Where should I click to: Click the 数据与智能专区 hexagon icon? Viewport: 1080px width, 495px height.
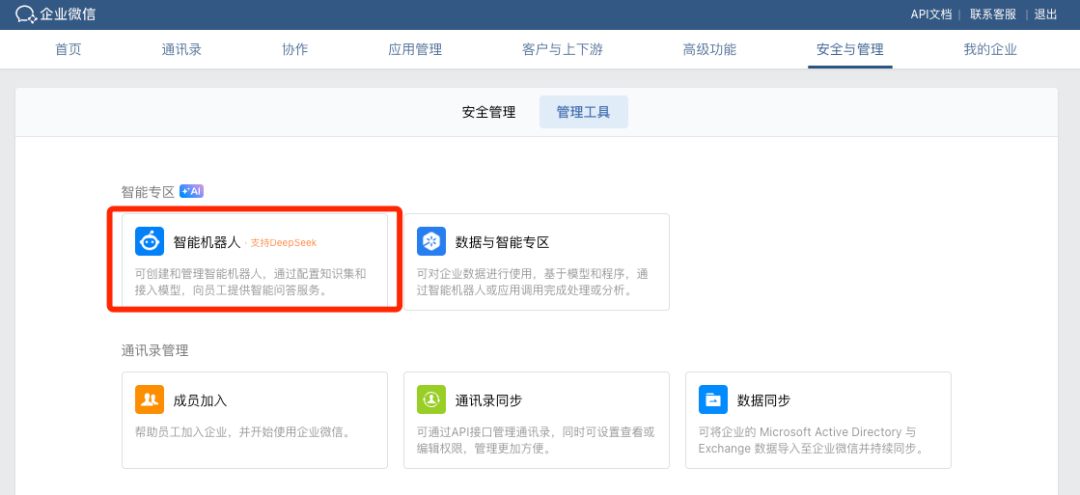(431, 242)
